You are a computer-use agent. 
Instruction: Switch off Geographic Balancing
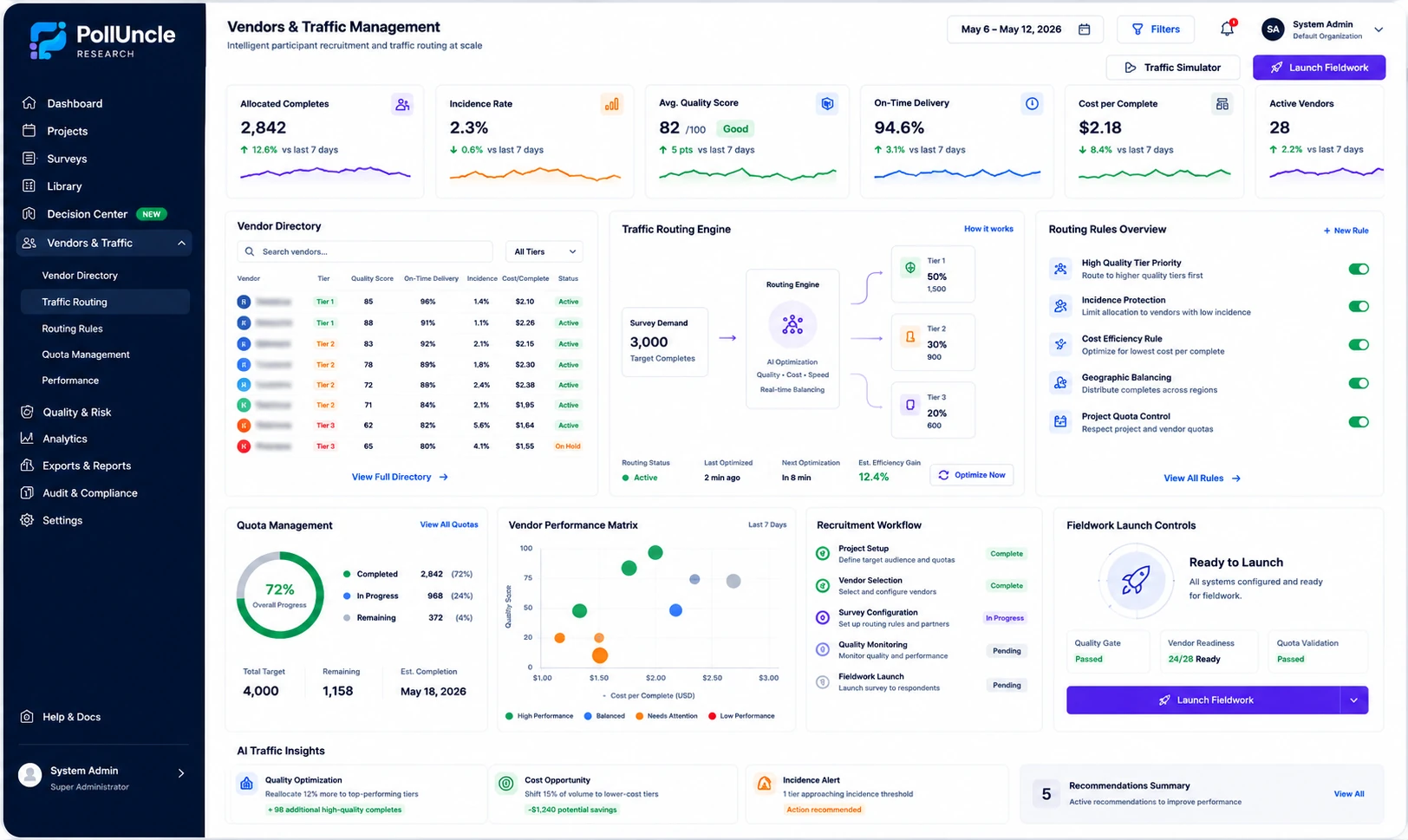(x=1359, y=383)
